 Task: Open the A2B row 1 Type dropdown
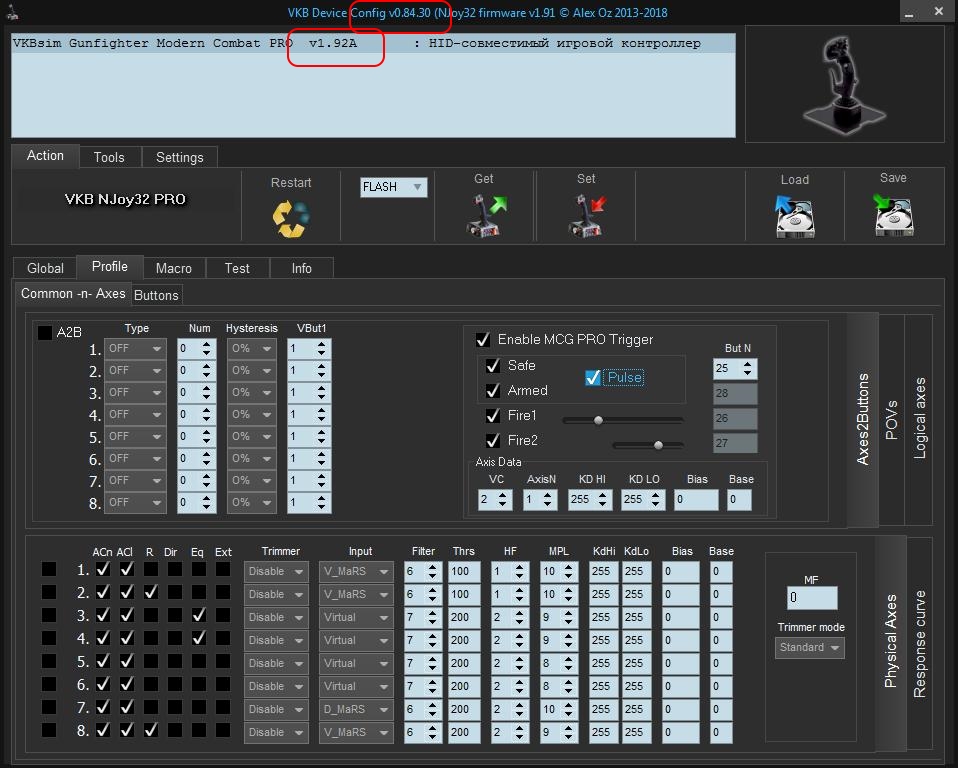(x=135, y=348)
